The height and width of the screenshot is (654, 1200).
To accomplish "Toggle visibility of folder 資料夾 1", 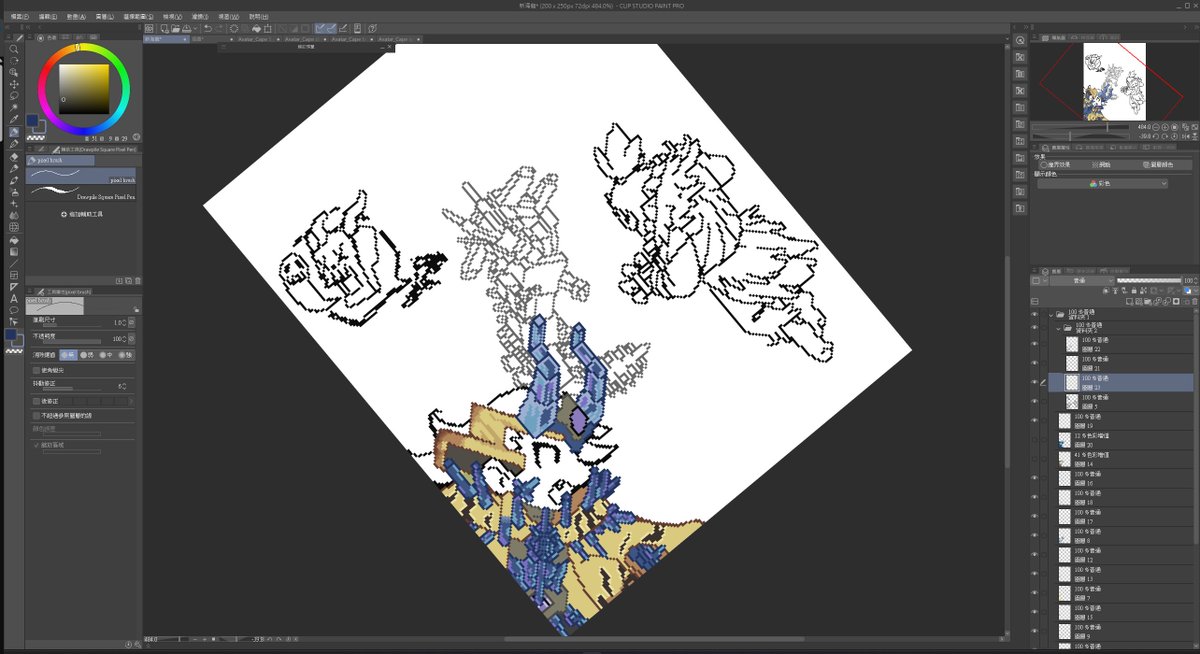I will tap(1035, 314).
